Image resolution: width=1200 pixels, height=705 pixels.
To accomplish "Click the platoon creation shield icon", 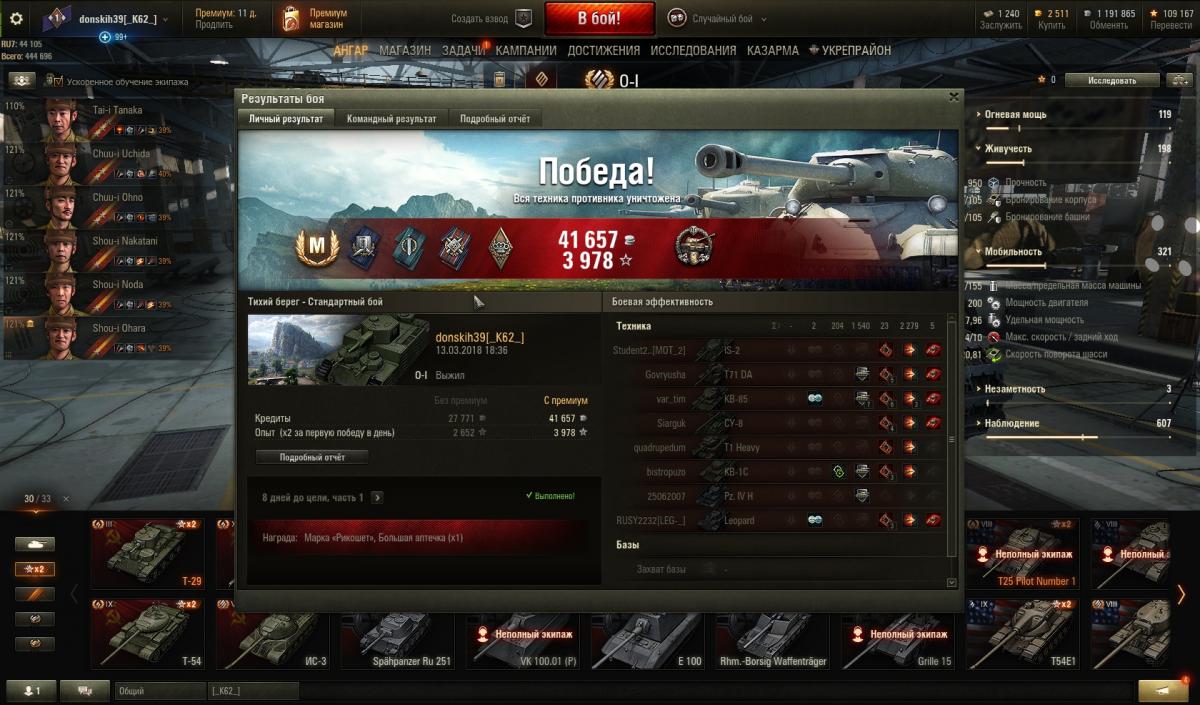I will (523, 18).
